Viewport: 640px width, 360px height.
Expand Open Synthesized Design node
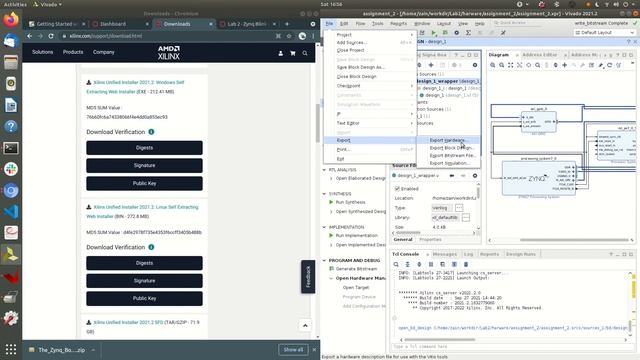point(331,212)
